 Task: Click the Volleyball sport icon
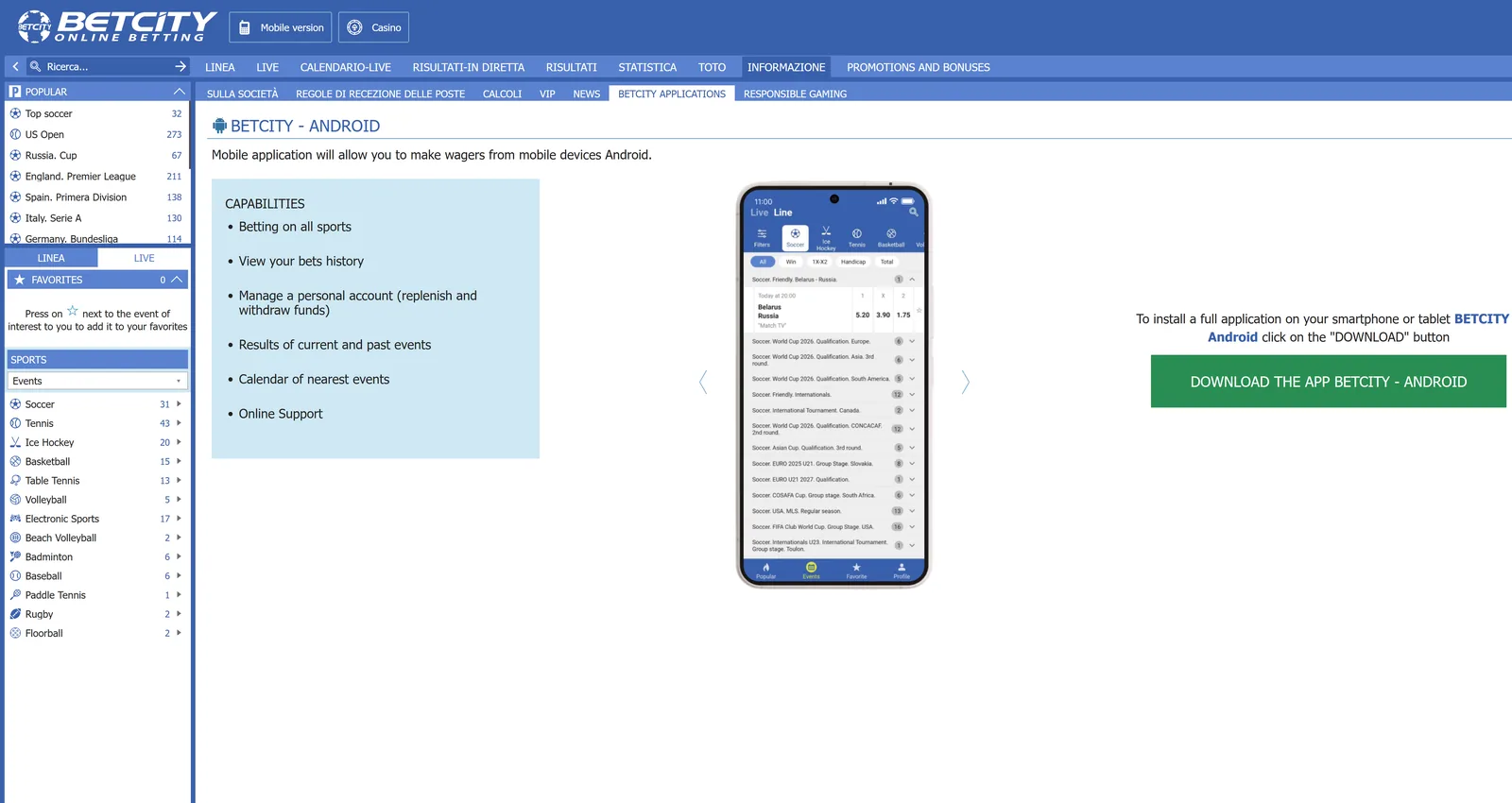click(15, 500)
